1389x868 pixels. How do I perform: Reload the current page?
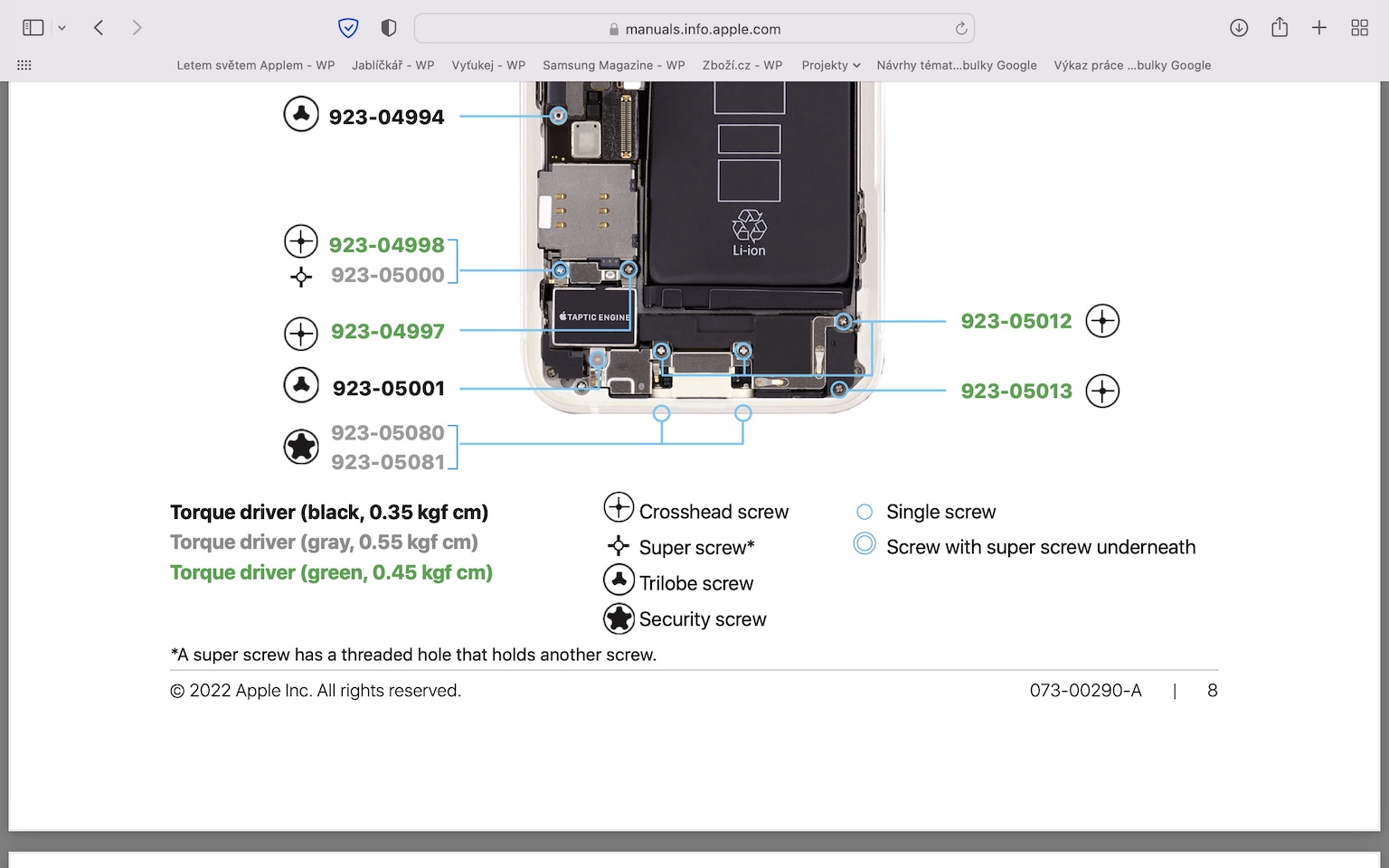pos(961,29)
